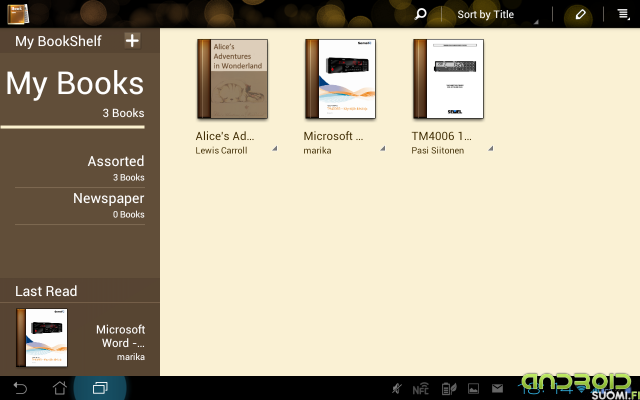This screenshot has height=400, width=640.
Task: Open Last Read Microsoft Word thumbnail
Action: tap(42, 338)
